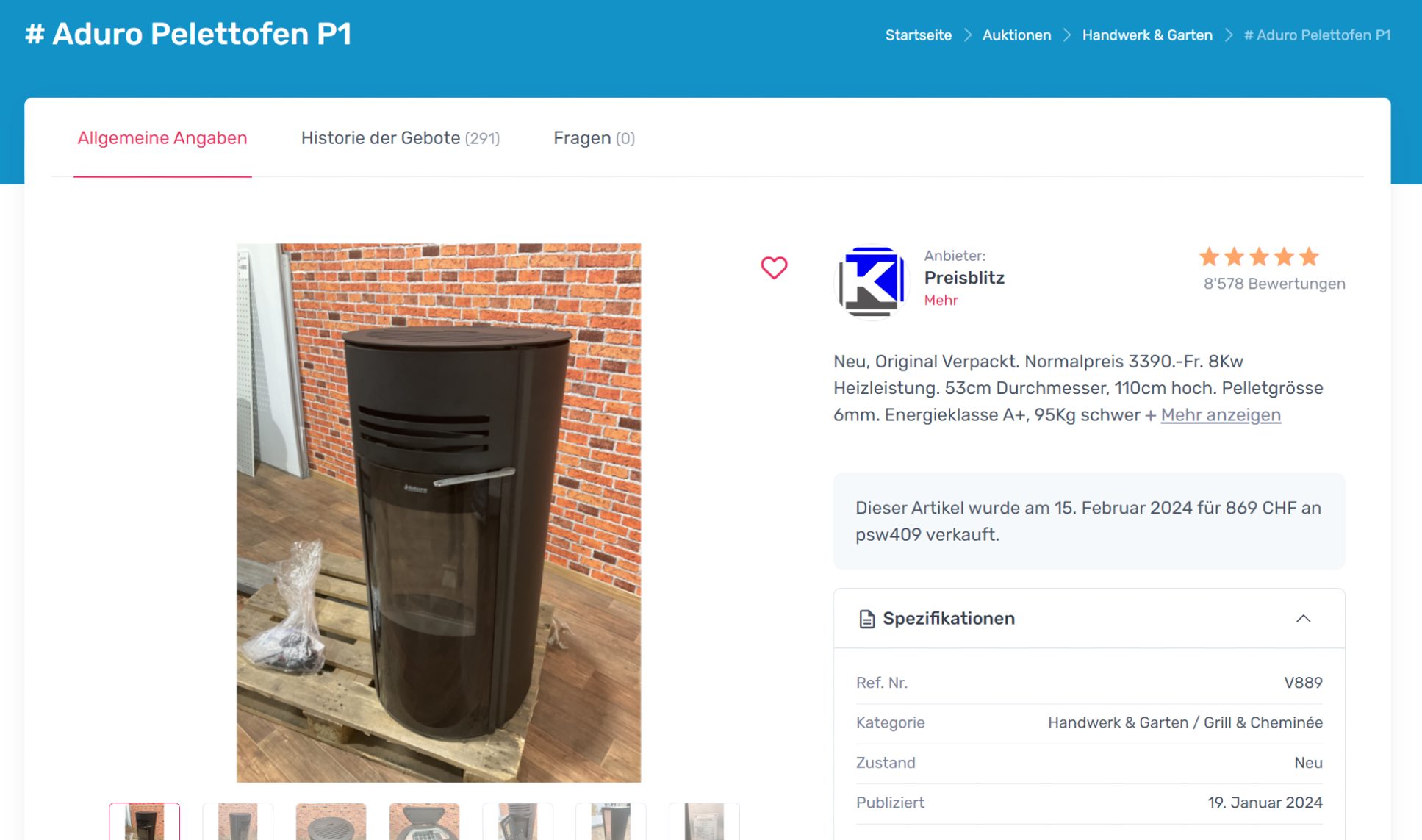
Task: Click the main pellet stove photo
Action: click(439, 512)
